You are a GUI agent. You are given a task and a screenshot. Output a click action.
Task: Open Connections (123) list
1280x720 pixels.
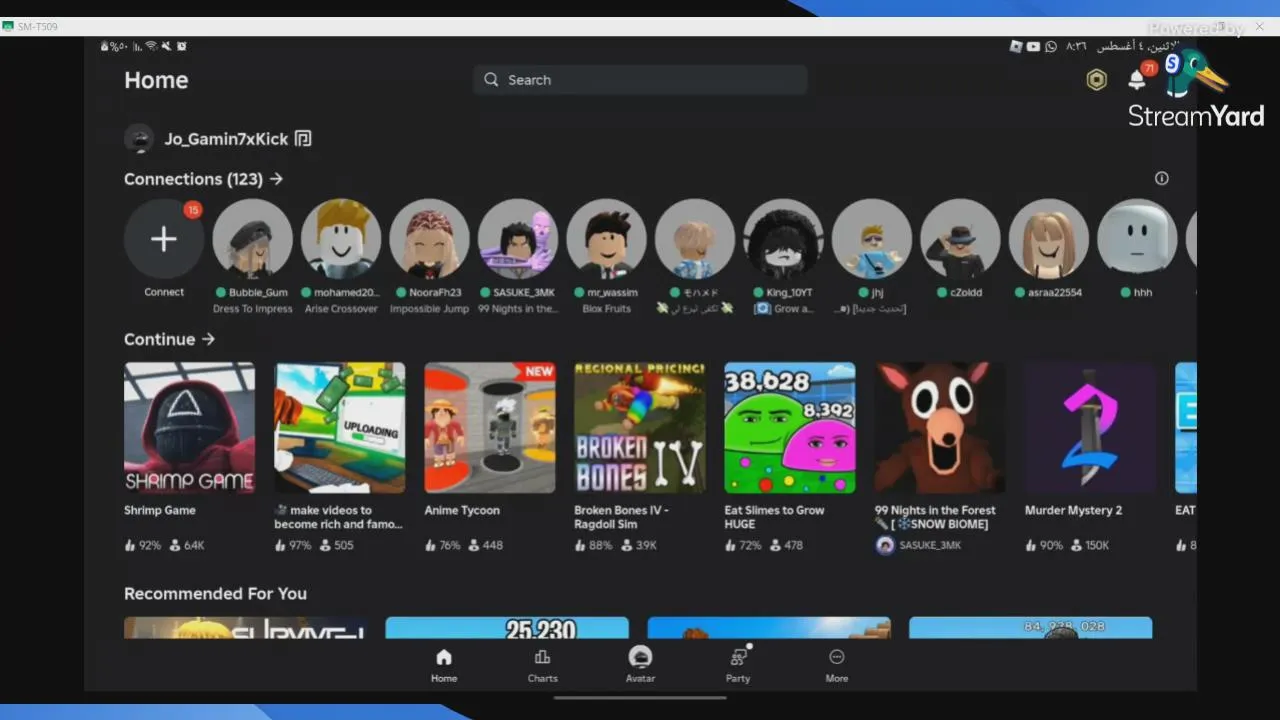click(x=203, y=179)
